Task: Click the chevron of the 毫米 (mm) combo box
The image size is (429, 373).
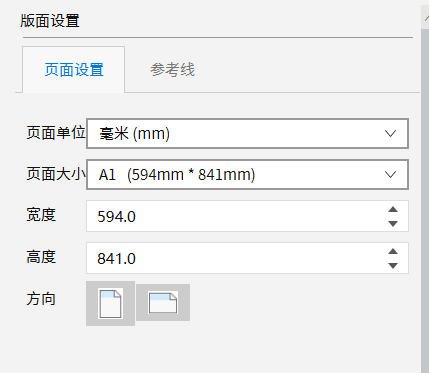Action: pyautogui.click(x=390, y=134)
